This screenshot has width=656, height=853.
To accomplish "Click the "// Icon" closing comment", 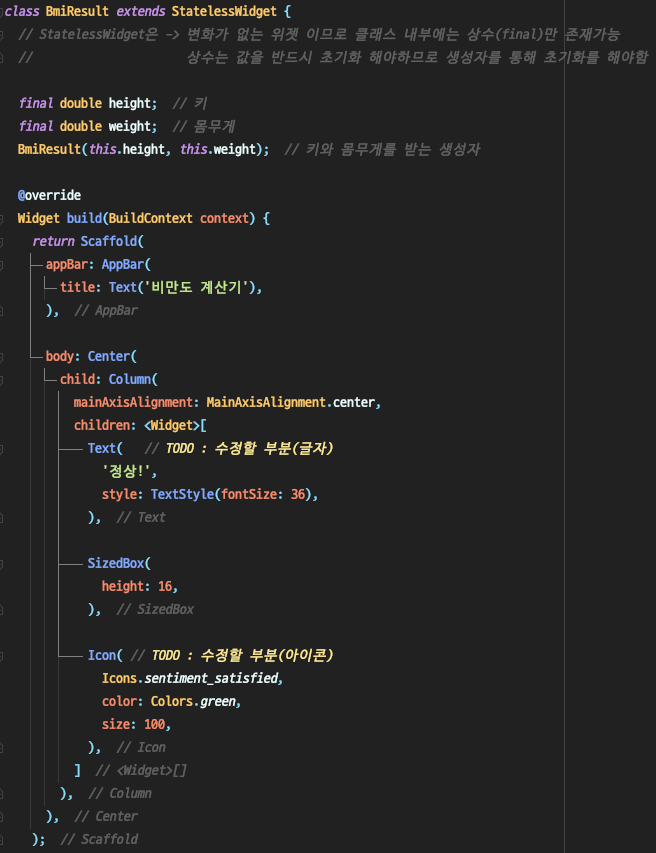I will (x=140, y=747).
